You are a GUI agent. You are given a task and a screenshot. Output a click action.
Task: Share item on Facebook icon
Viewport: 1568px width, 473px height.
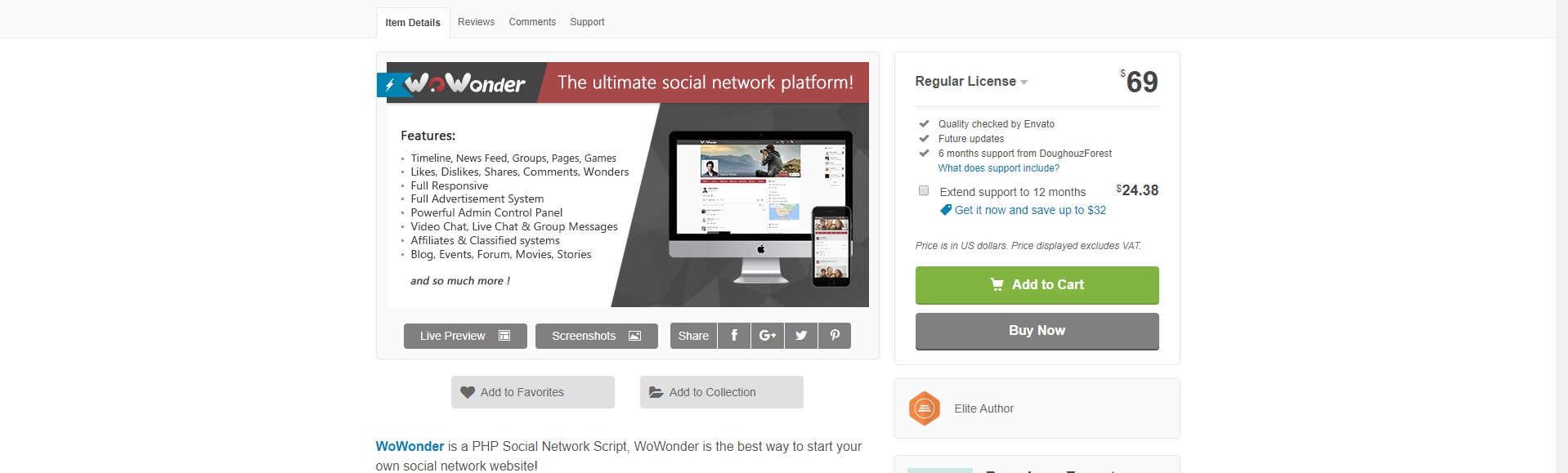coord(734,336)
